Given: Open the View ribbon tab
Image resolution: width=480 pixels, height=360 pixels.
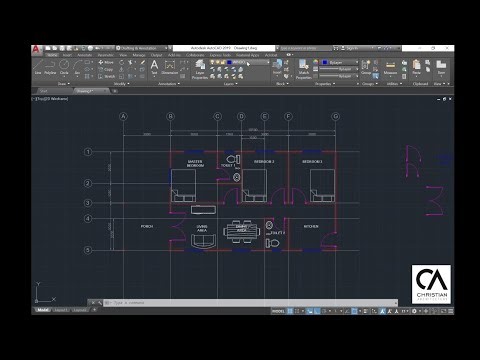Looking at the screenshot, I should [x=123, y=55].
